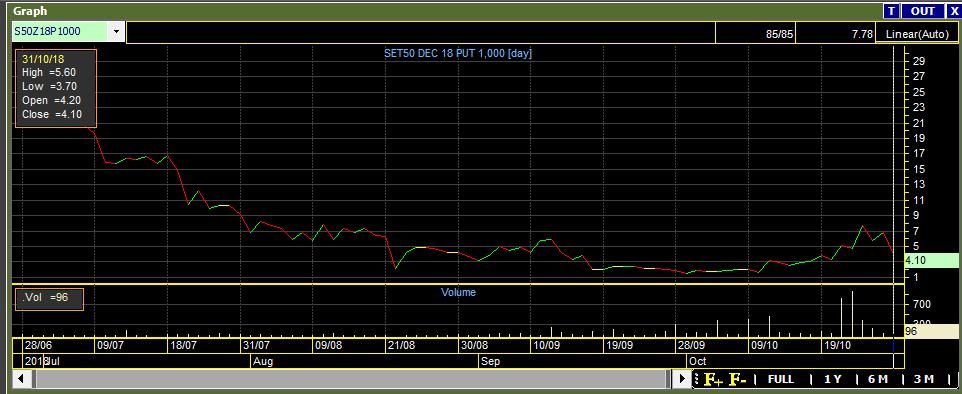This screenshot has height=394, width=962.
Task: Show FULL time range
Action: point(780,379)
